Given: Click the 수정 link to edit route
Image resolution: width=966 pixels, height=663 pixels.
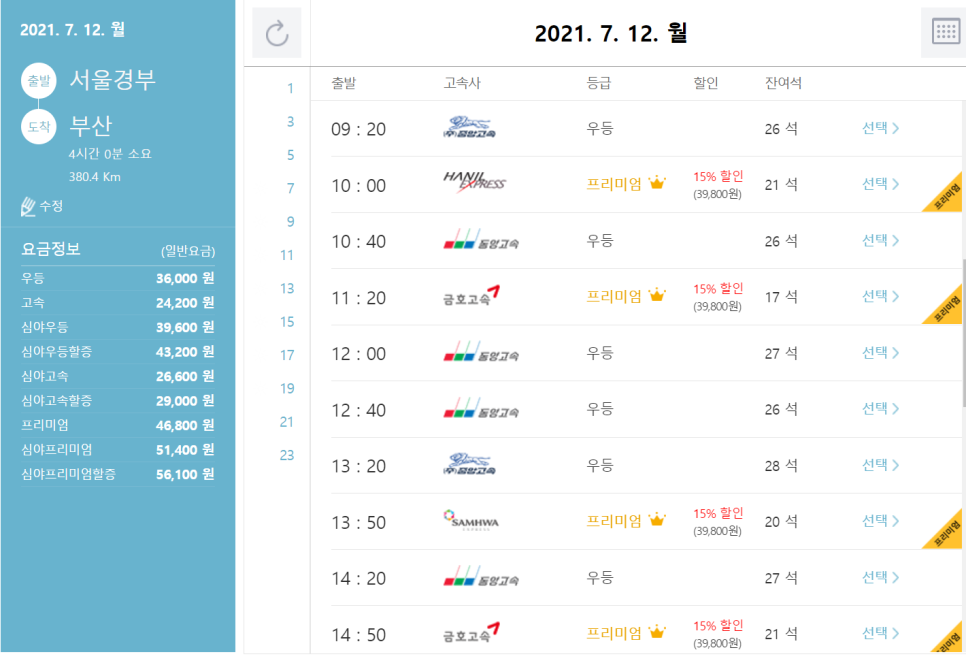Looking at the screenshot, I should (x=51, y=206).
